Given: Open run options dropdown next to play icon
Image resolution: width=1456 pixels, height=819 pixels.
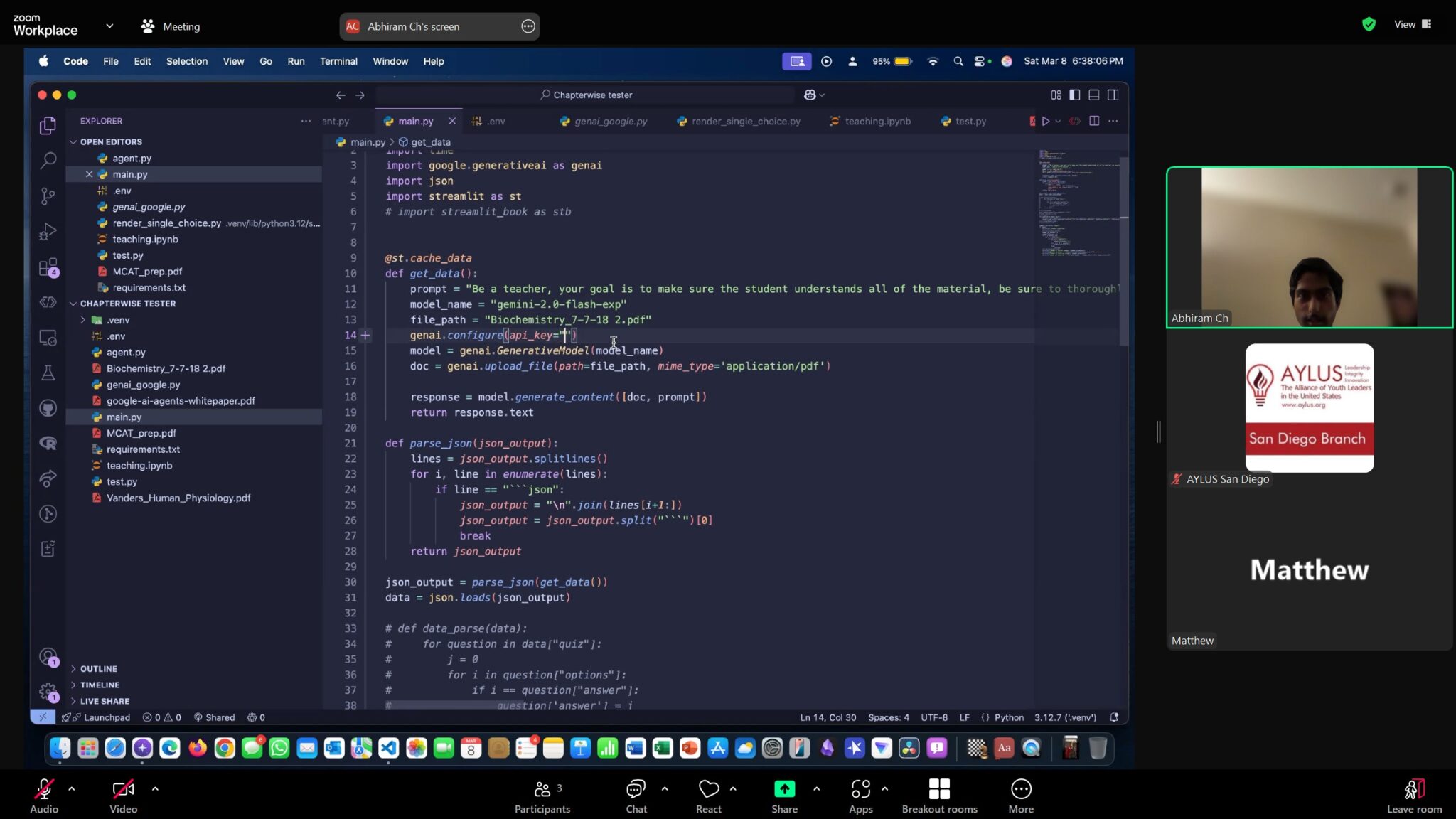Looking at the screenshot, I should click(x=1058, y=121).
